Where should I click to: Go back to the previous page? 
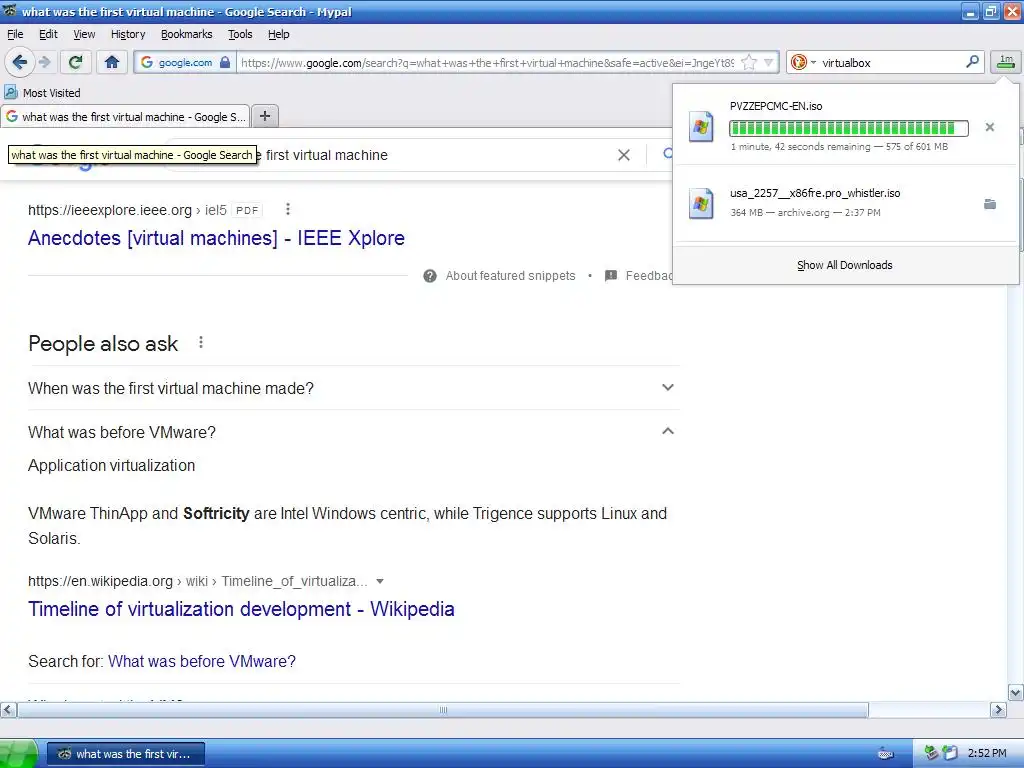pos(19,63)
